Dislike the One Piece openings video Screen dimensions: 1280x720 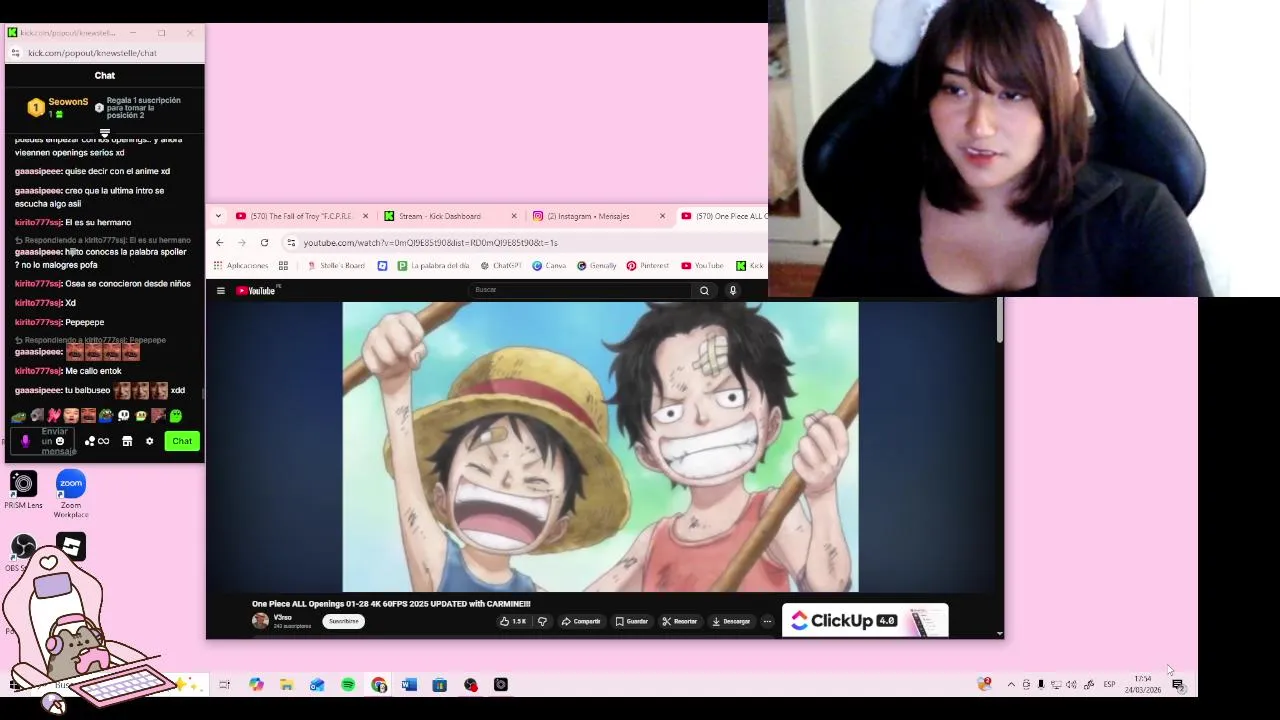coord(542,621)
